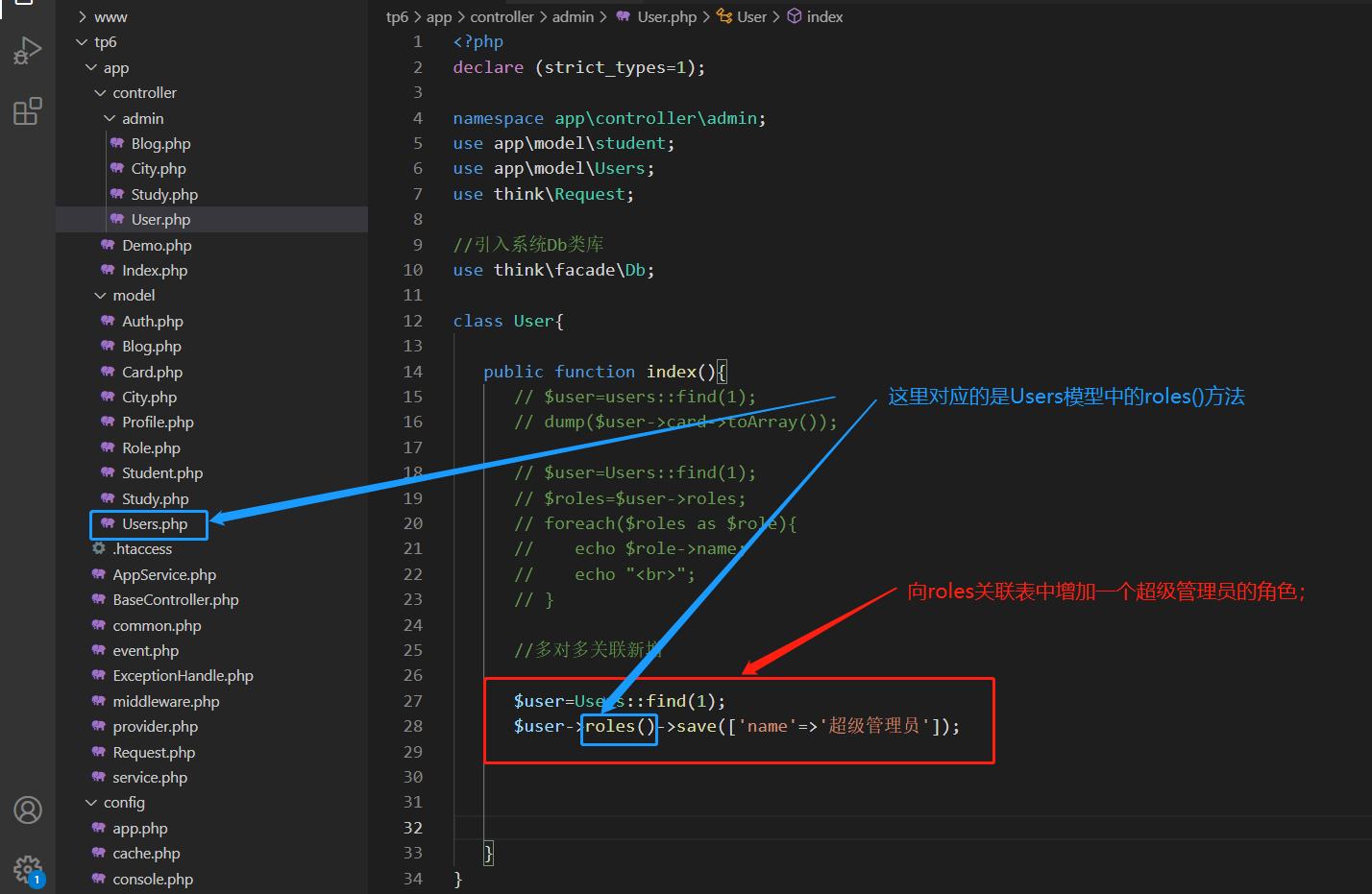
Task: Open the Run and Debug view
Action: pos(27,50)
